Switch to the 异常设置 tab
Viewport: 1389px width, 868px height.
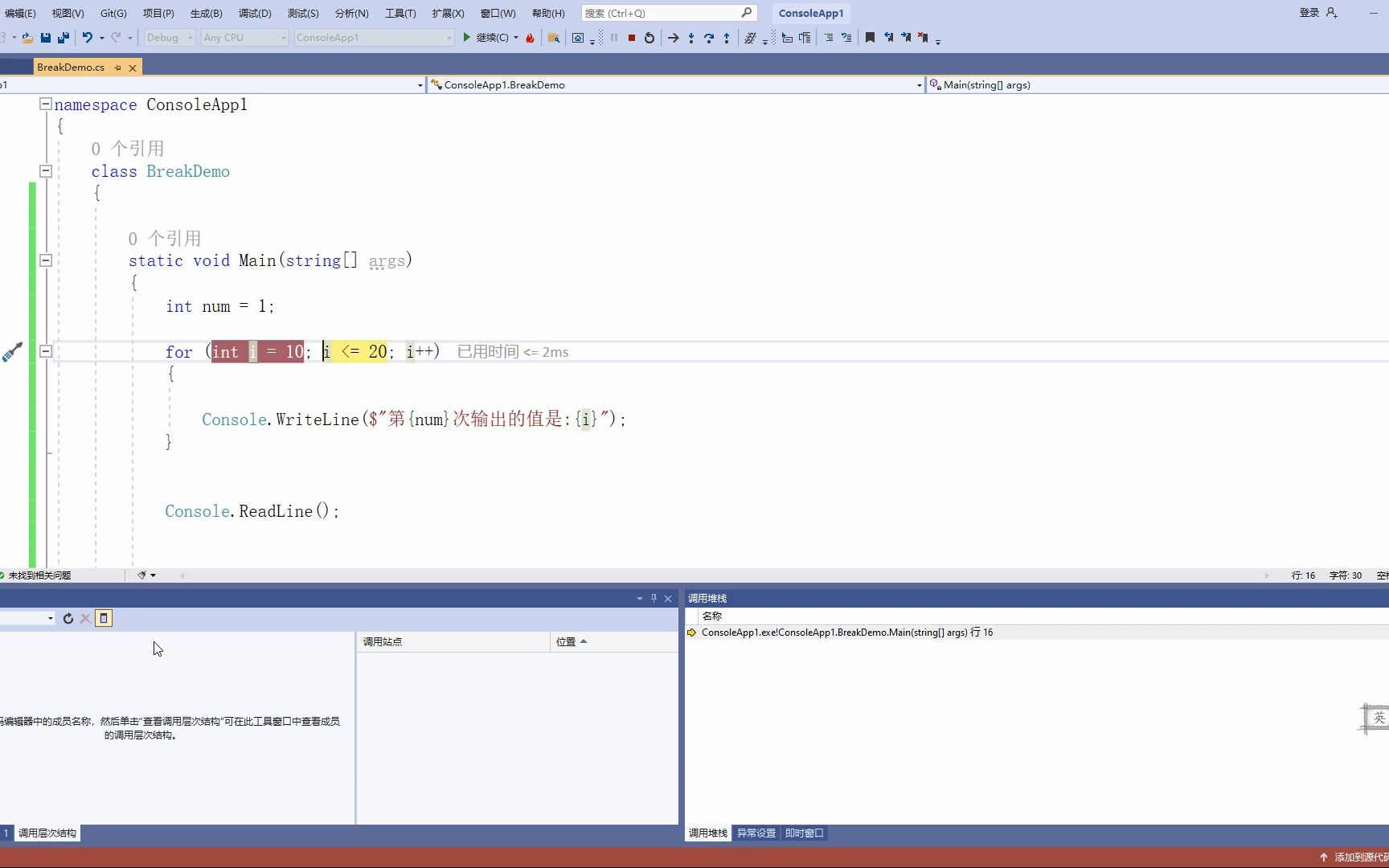tap(756, 833)
